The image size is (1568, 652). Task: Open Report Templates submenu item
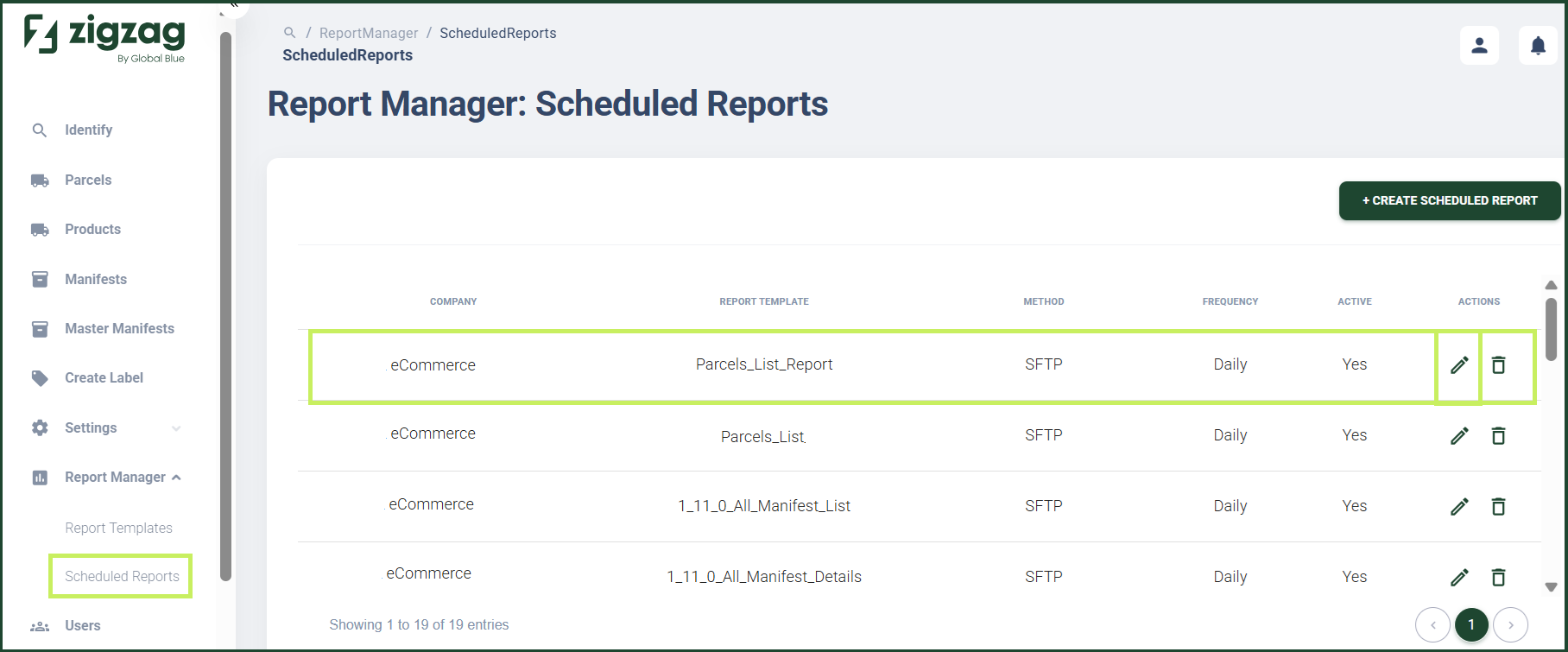coord(118,528)
